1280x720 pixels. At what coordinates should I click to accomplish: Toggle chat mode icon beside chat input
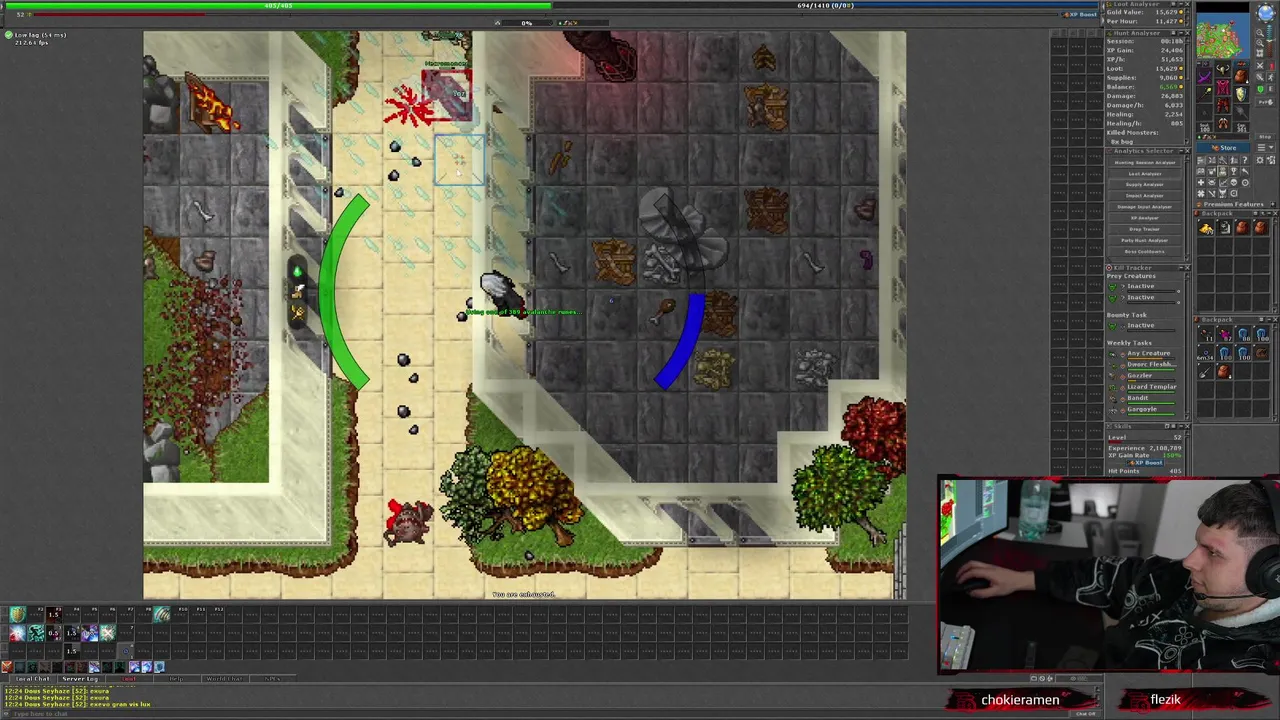(6, 714)
